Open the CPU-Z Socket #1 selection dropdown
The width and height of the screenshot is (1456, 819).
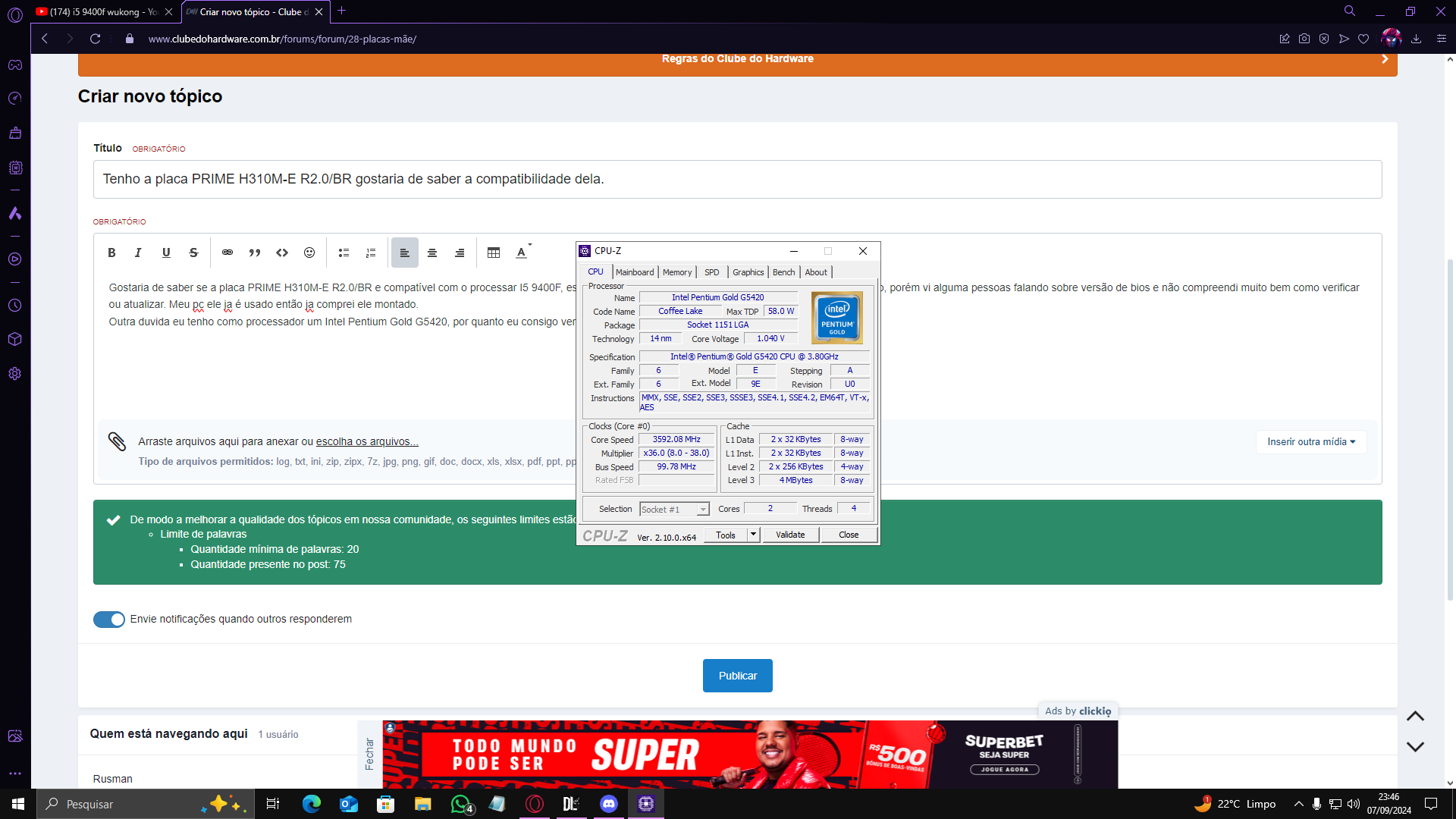point(674,510)
